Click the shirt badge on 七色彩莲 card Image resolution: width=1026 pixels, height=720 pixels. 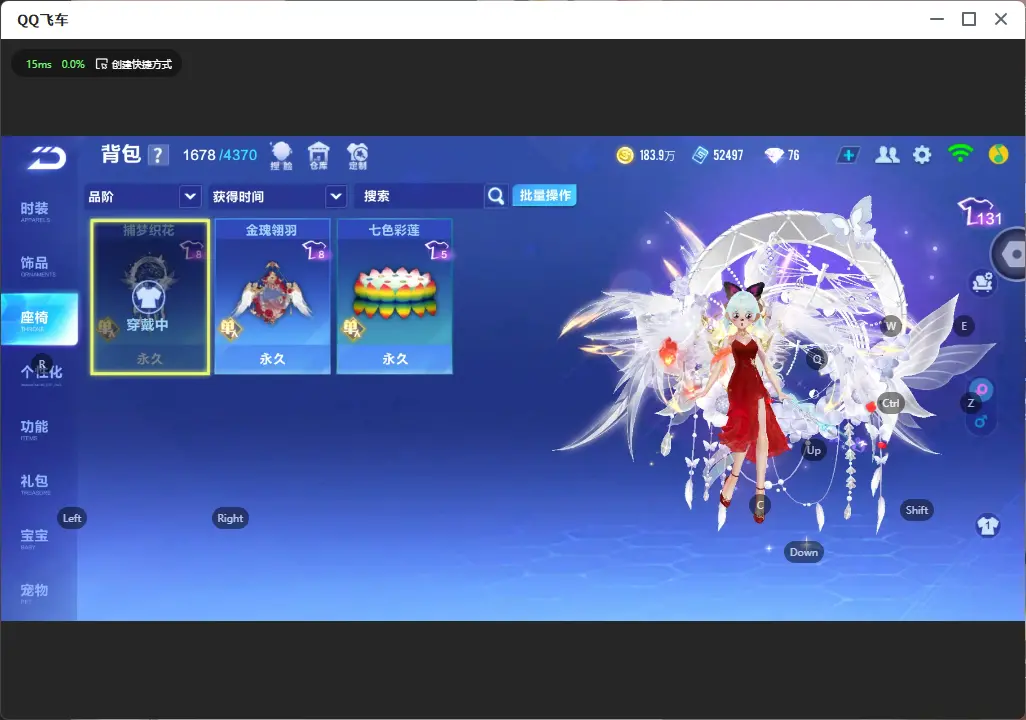point(437,250)
